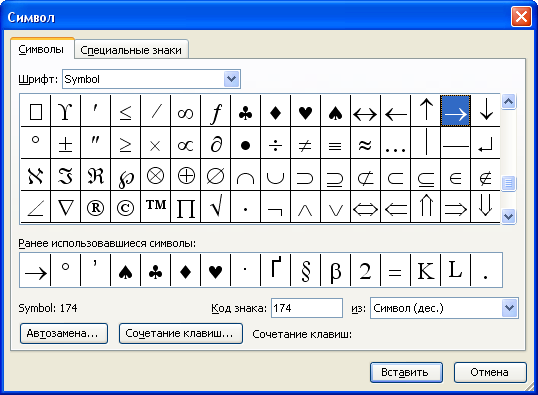
Task: Click the highlighted right arrow symbol in the grid
Action: [456, 111]
